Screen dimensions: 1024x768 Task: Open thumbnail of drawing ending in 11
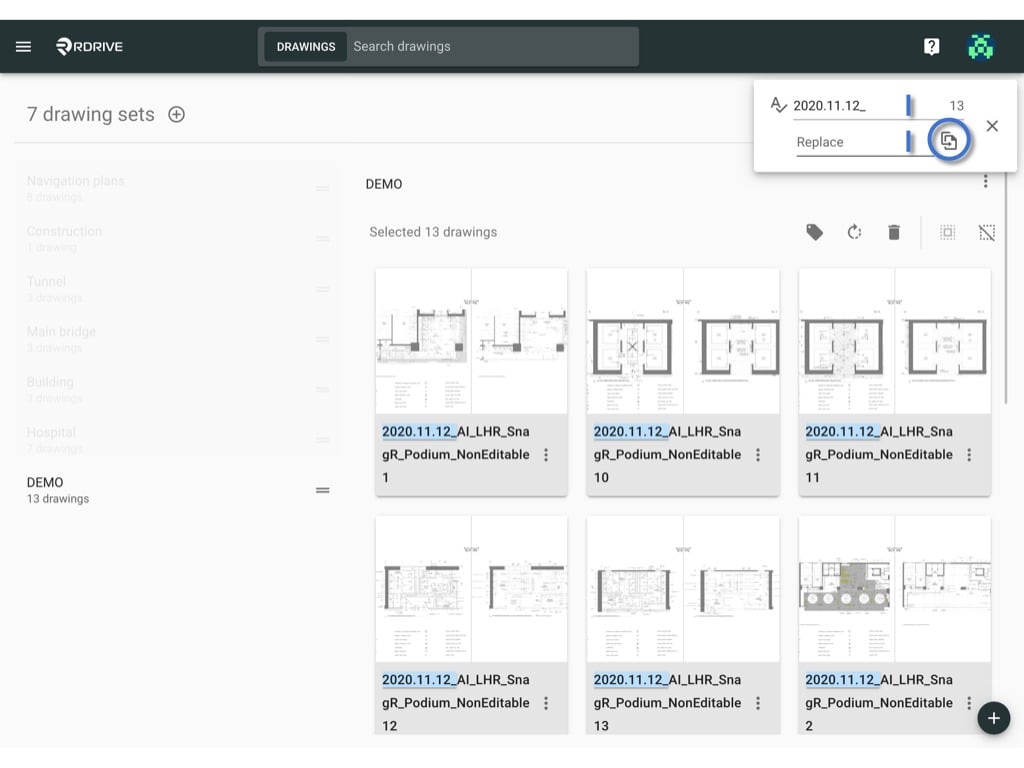coord(895,341)
